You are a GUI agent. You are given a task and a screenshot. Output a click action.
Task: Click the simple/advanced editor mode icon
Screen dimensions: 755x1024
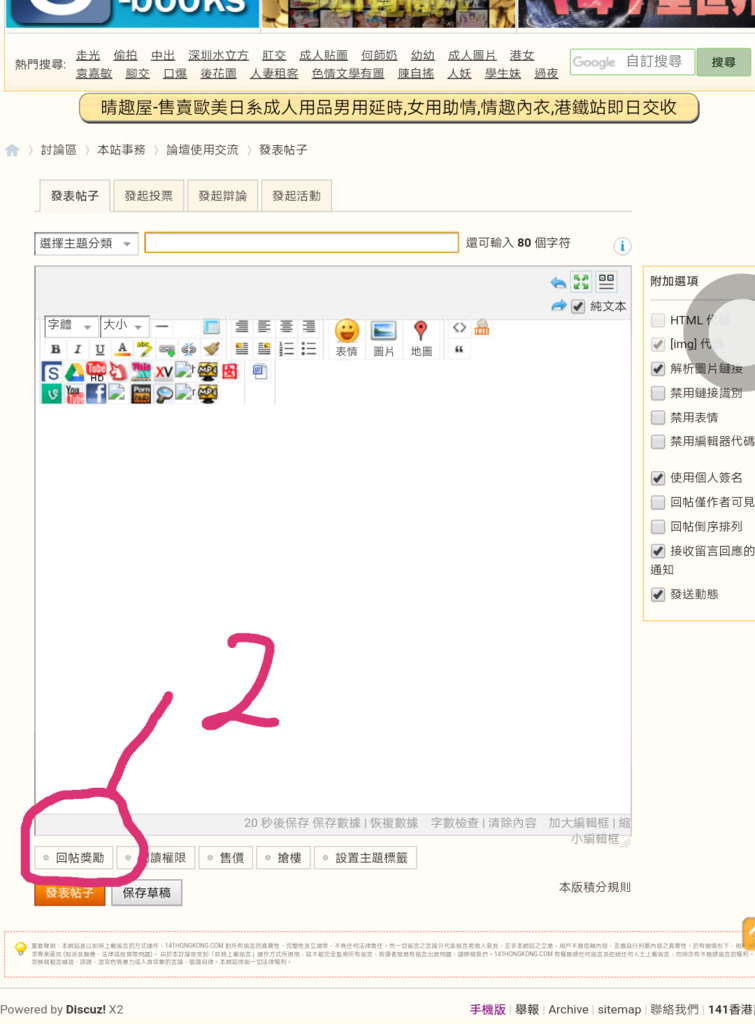pos(606,281)
